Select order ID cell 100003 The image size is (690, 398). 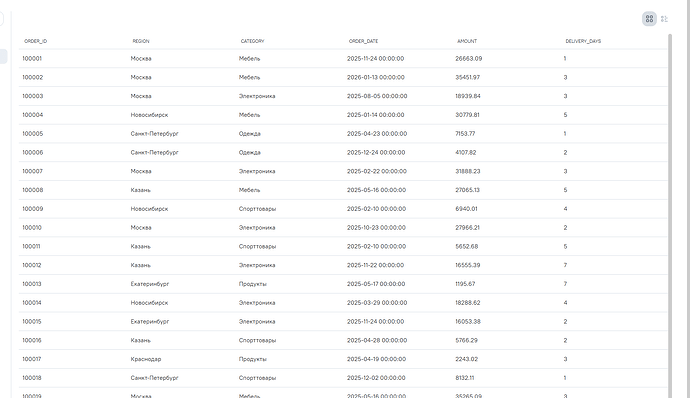tap(33, 96)
